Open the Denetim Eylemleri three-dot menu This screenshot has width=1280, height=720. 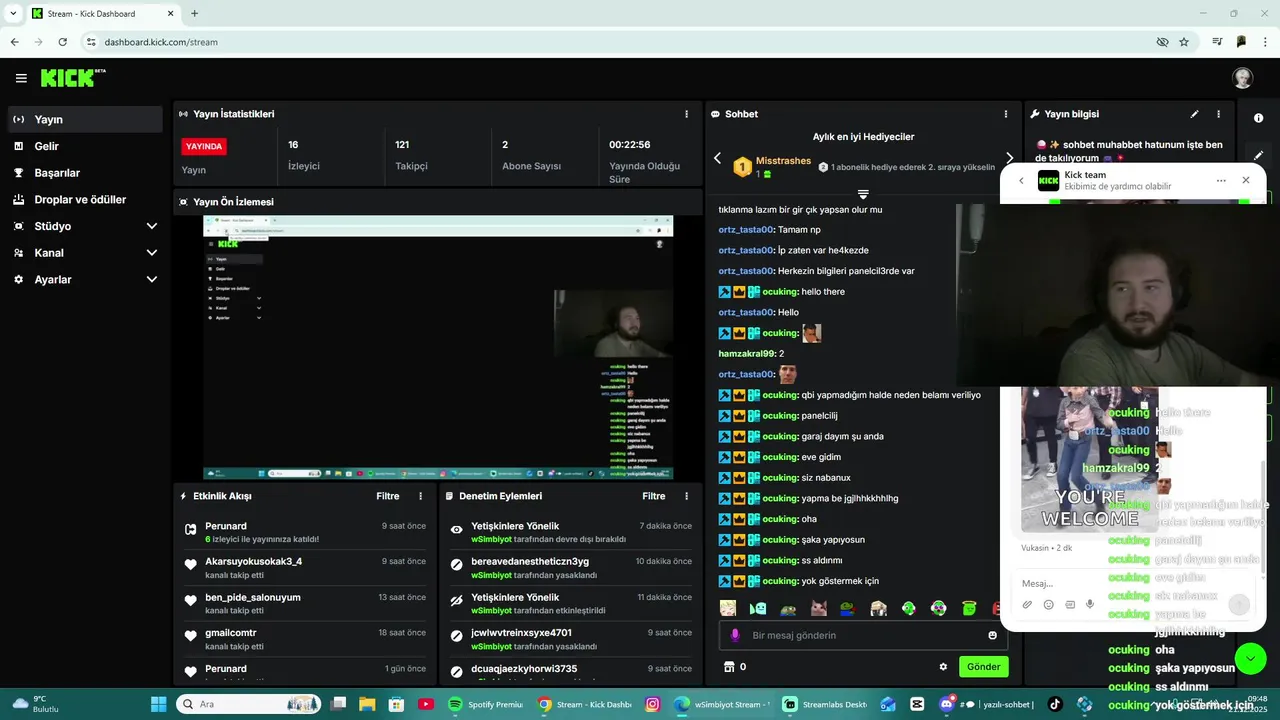686,496
